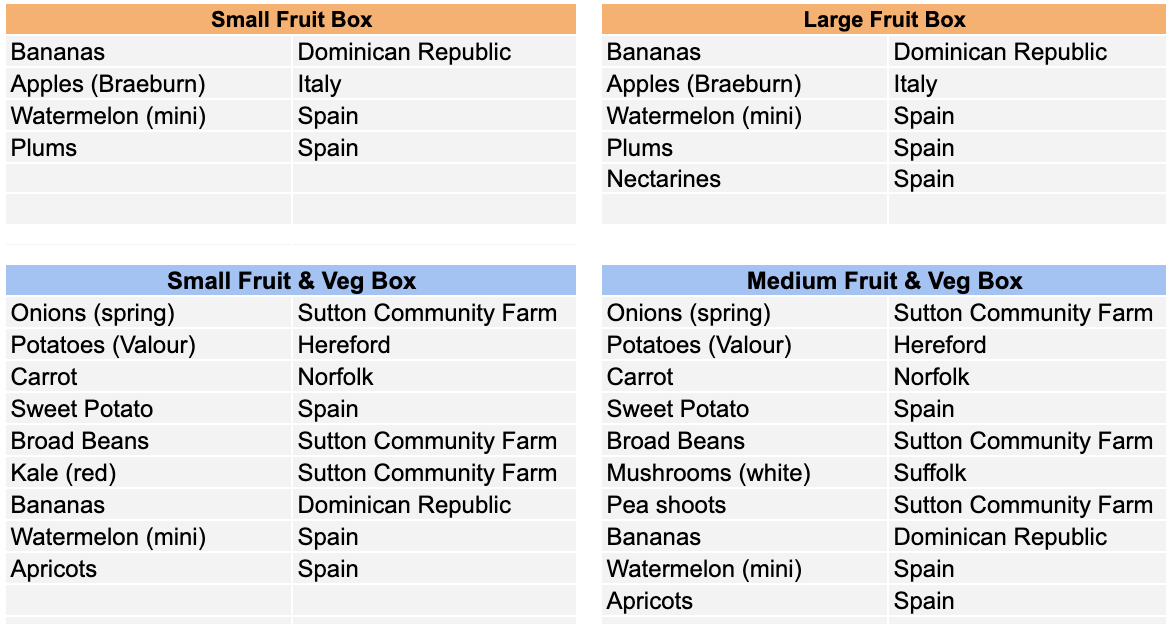
Task: Click Onions (spring) in Small Fruit & Veg Box
Action: click(x=149, y=313)
